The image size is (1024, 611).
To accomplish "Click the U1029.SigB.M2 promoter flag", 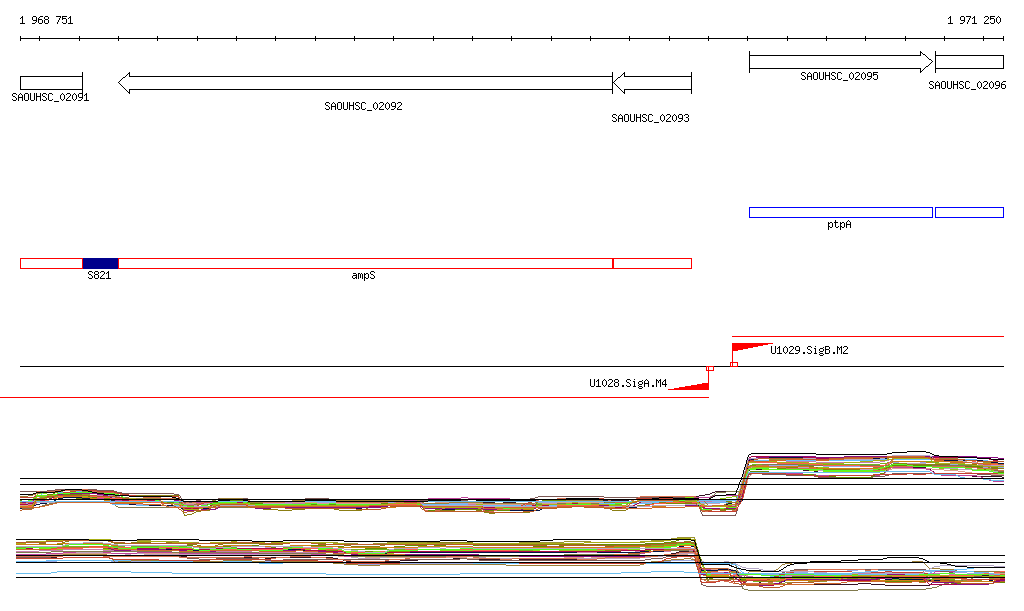I will coord(752,348).
